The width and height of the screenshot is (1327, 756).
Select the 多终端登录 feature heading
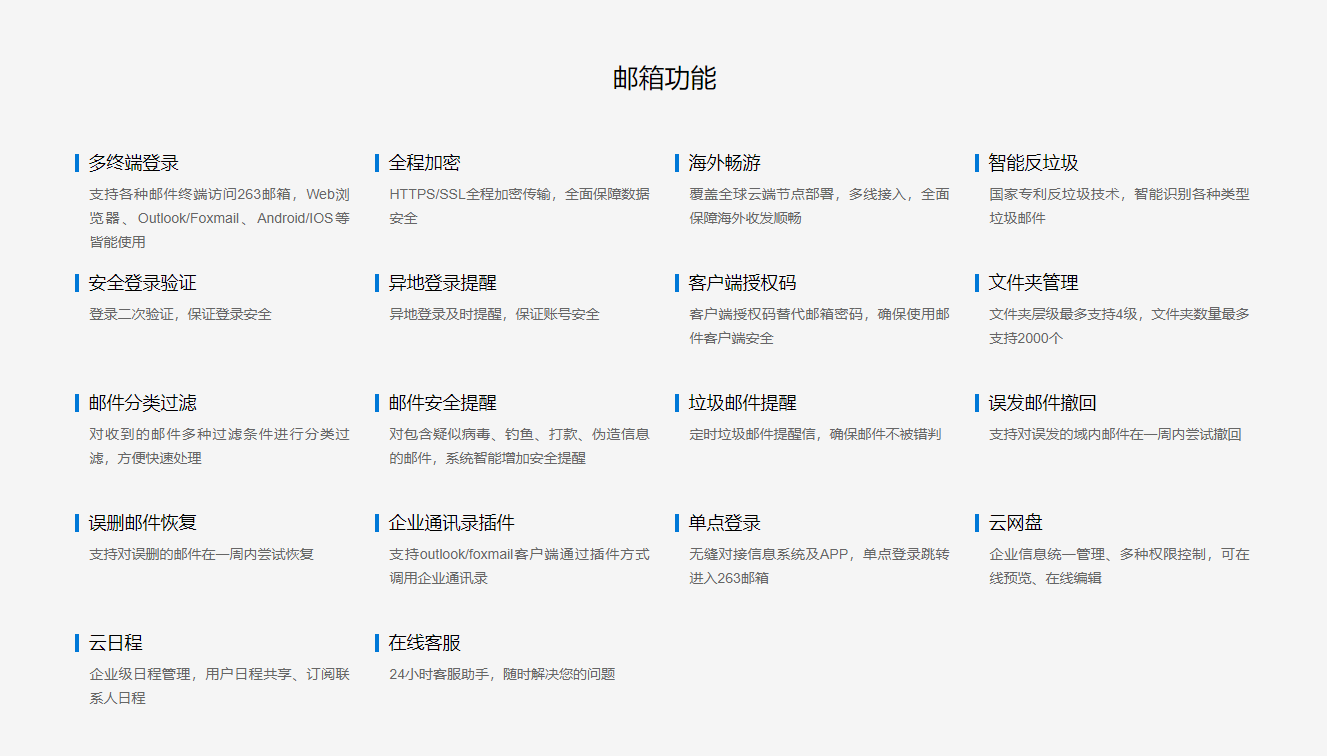pos(134,163)
